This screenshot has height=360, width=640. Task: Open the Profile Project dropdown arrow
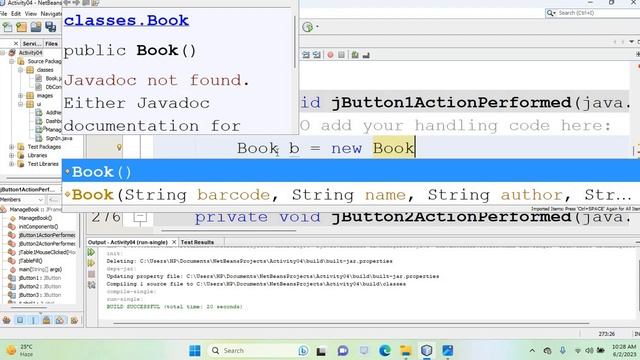point(317,27)
